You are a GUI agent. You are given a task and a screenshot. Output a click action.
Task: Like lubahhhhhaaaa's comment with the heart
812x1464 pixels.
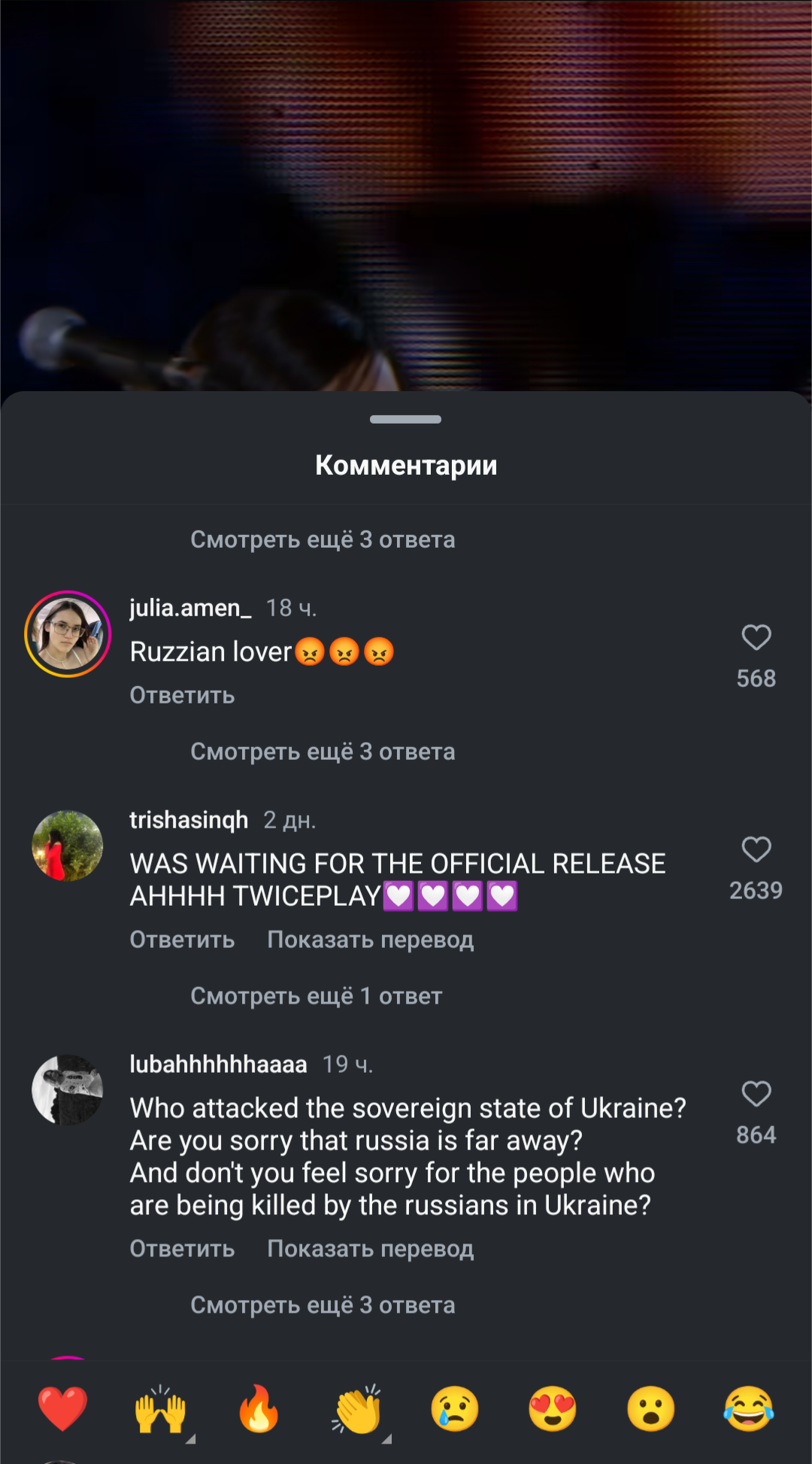(x=756, y=1094)
